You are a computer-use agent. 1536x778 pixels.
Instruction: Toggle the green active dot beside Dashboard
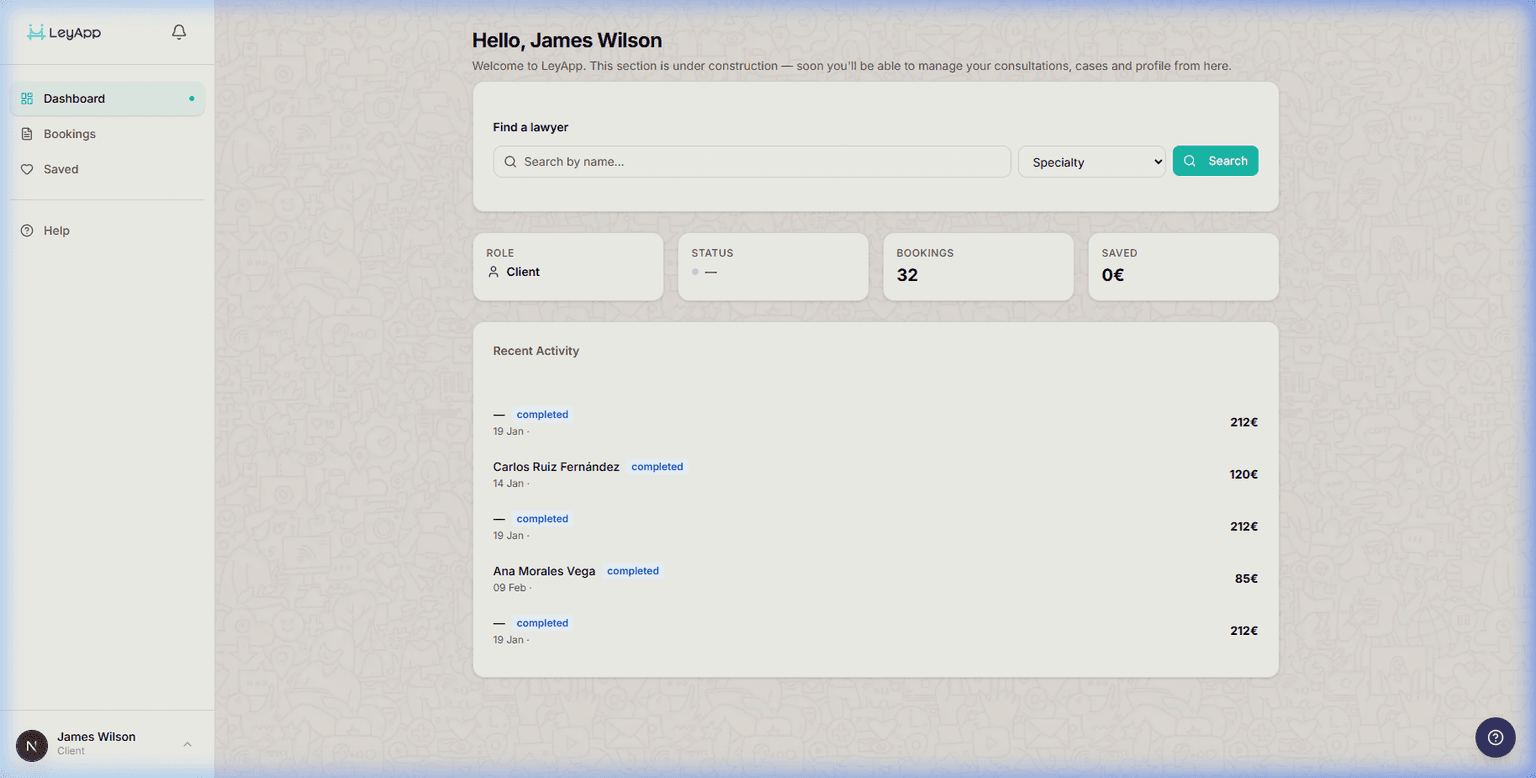(191, 98)
